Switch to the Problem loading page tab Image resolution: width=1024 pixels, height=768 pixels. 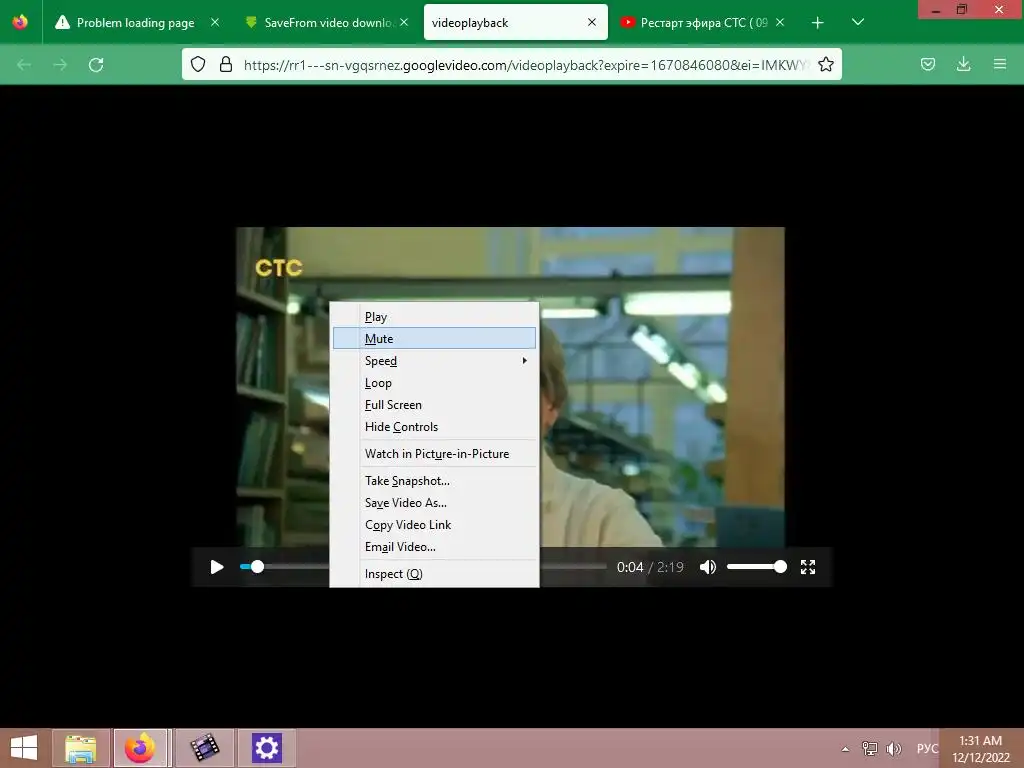[135, 23]
